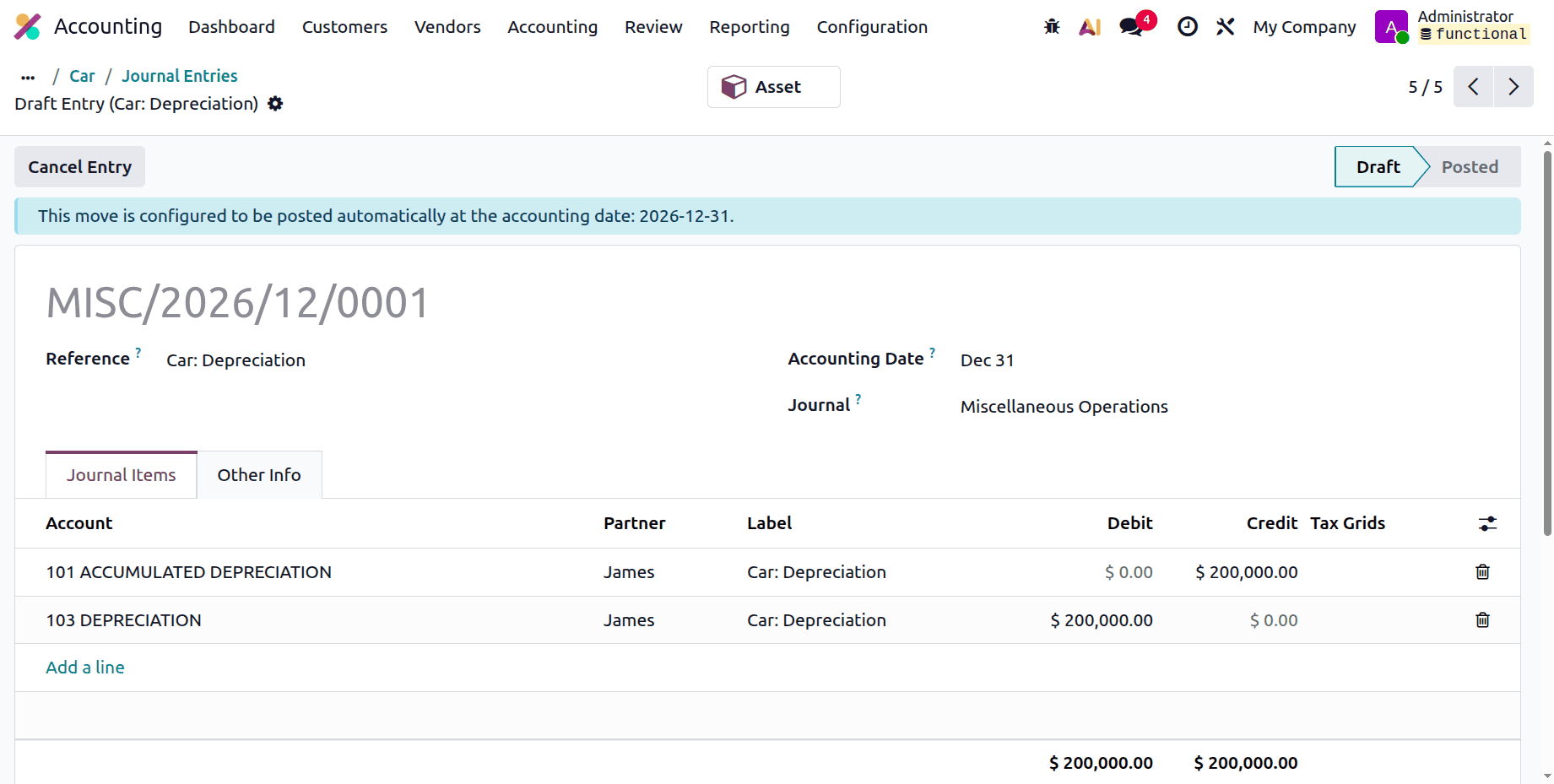This screenshot has width=1554, height=784.
Task: Open the Accounting menu item
Action: coord(552,27)
